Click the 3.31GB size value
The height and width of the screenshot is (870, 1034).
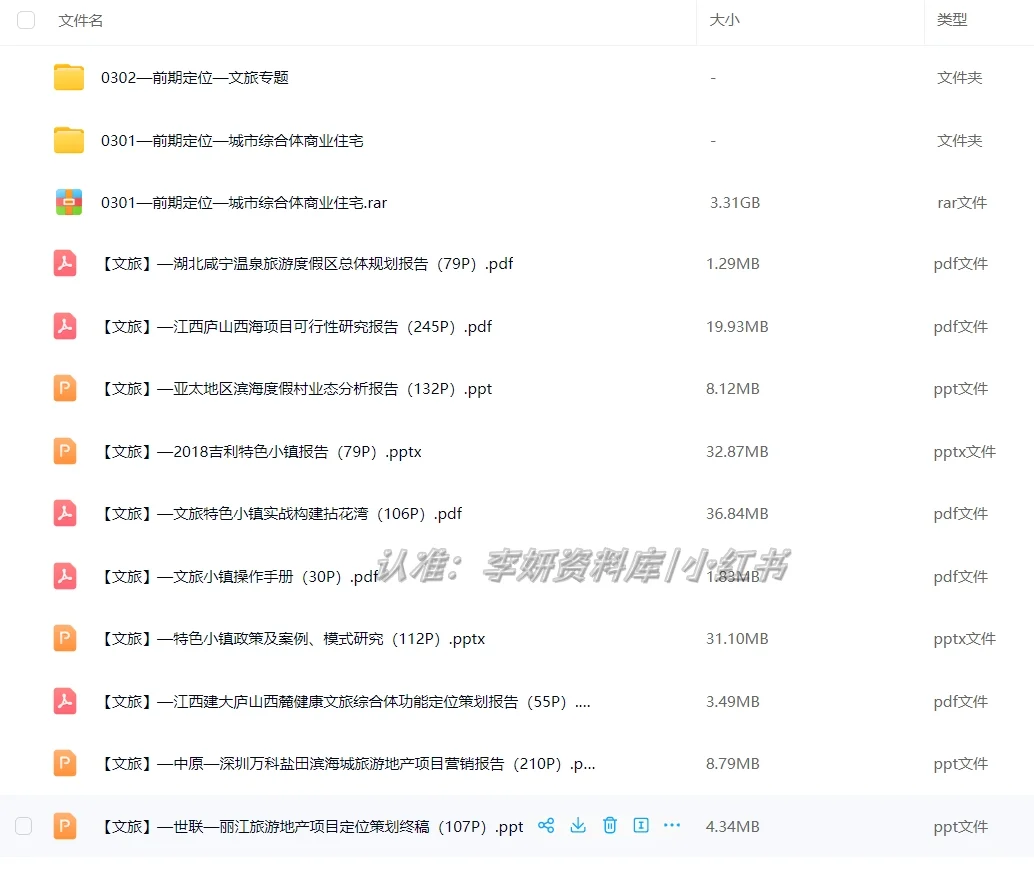735,203
